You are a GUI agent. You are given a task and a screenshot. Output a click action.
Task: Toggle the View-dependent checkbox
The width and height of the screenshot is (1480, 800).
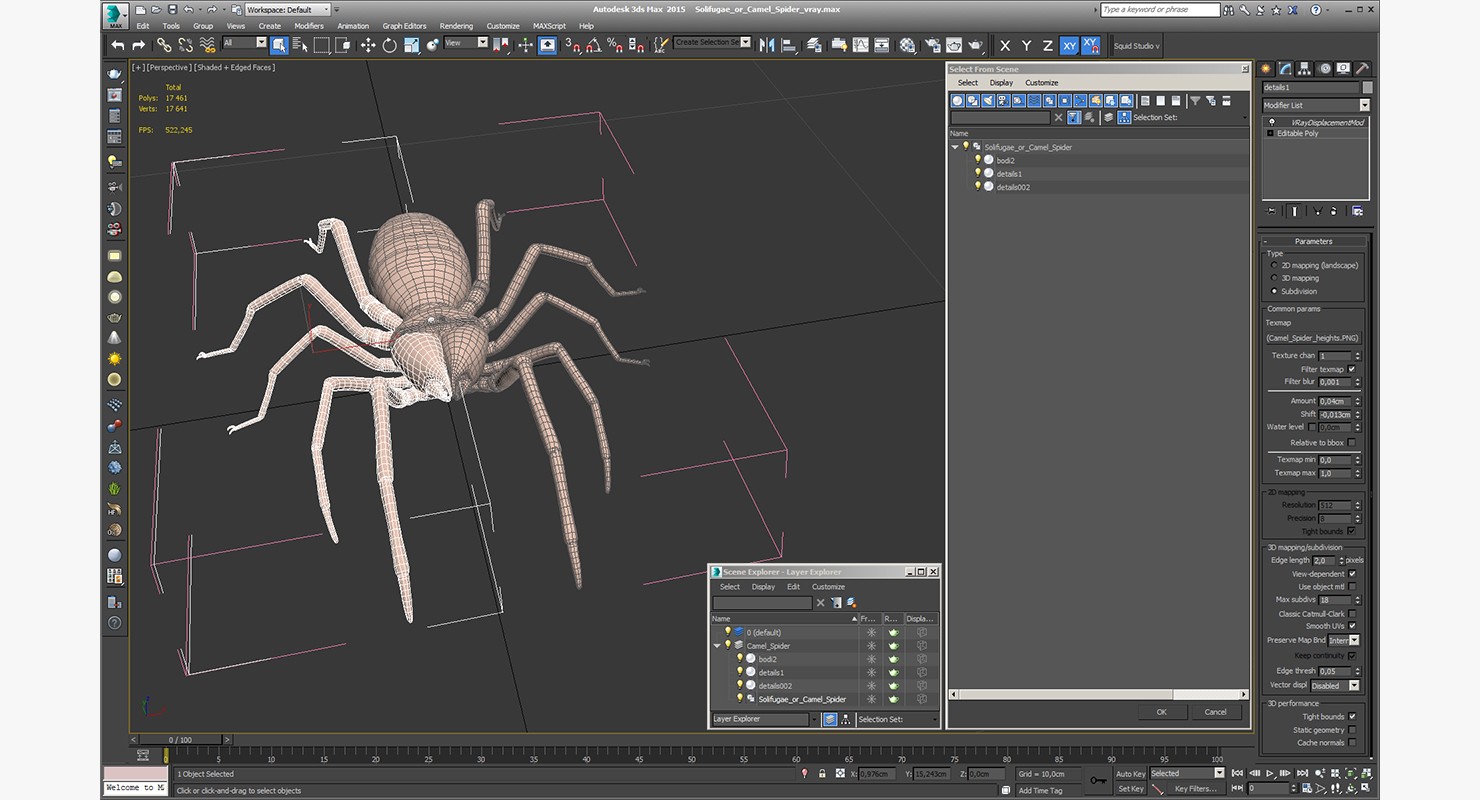click(1352, 574)
